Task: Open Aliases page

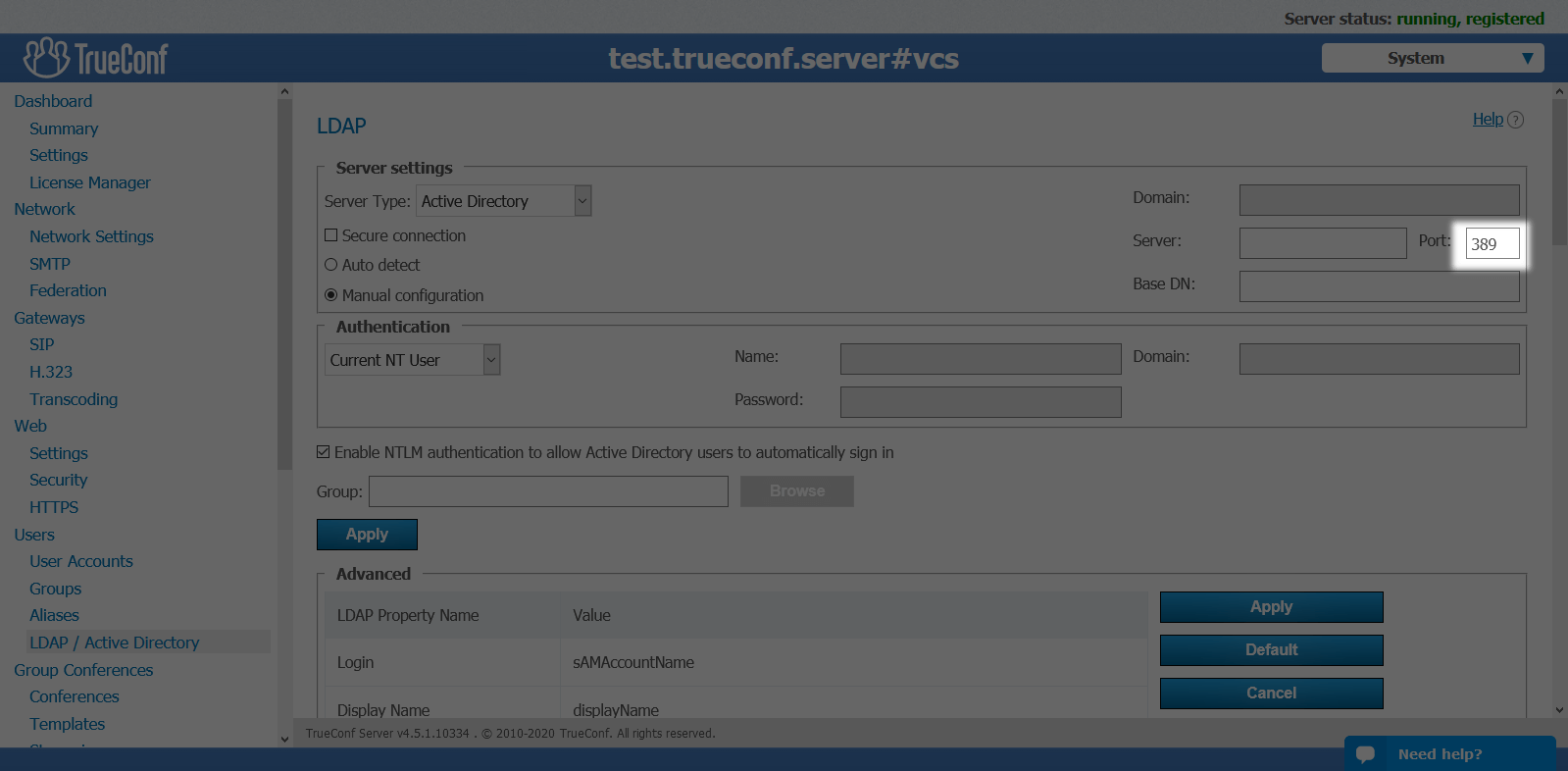Action: click(x=54, y=615)
